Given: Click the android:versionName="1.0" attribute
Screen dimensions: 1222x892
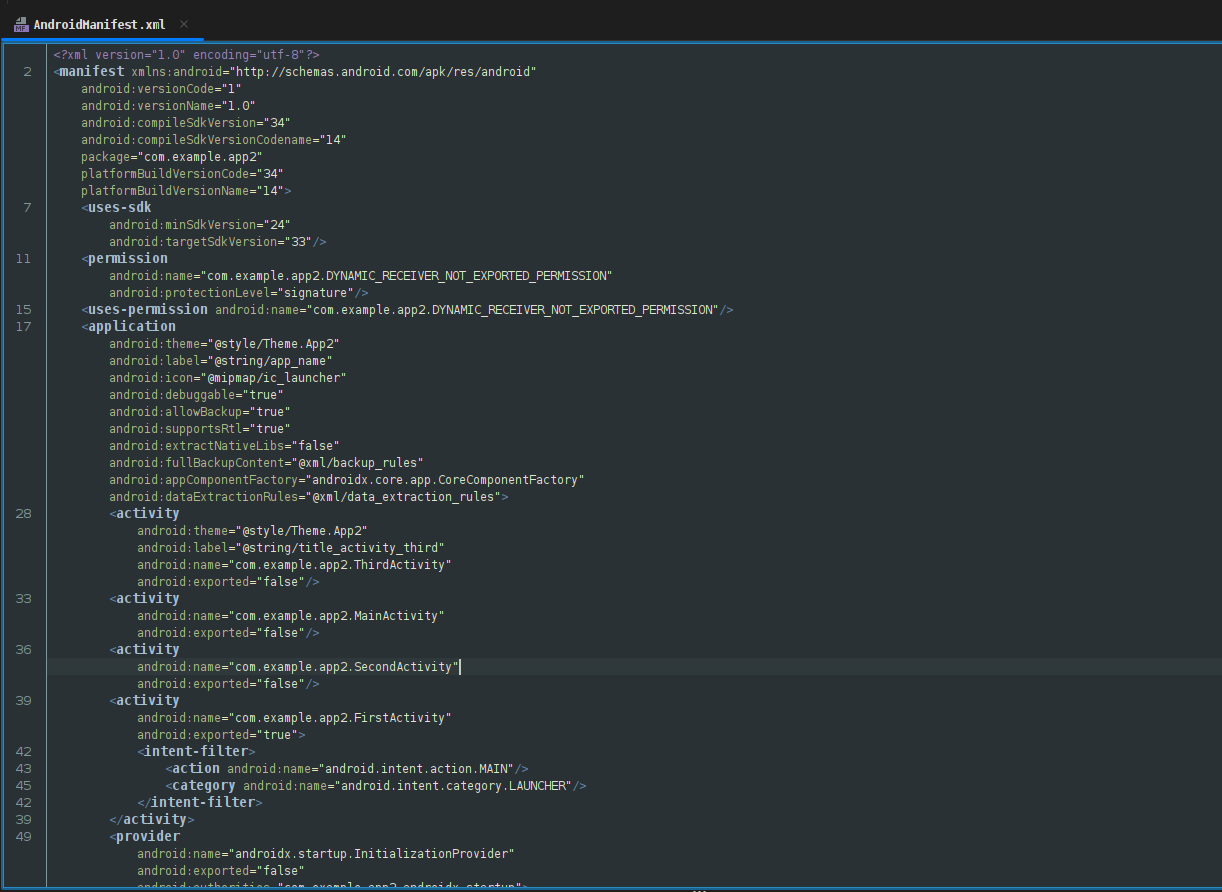Looking at the screenshot, I should (169, 106).
